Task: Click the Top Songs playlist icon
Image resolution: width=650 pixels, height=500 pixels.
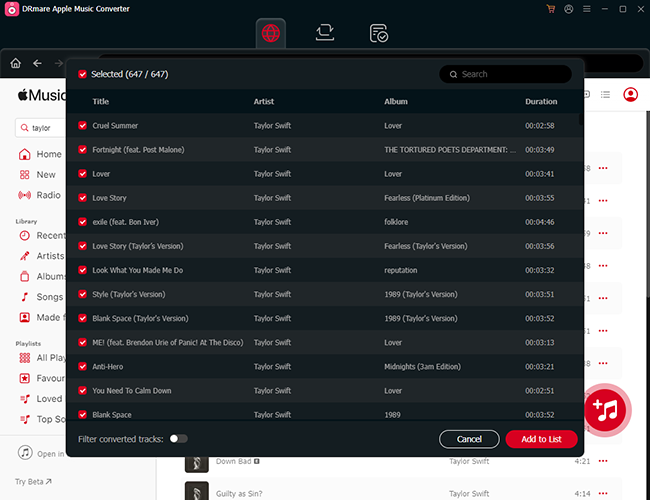Action: point(24,419)
